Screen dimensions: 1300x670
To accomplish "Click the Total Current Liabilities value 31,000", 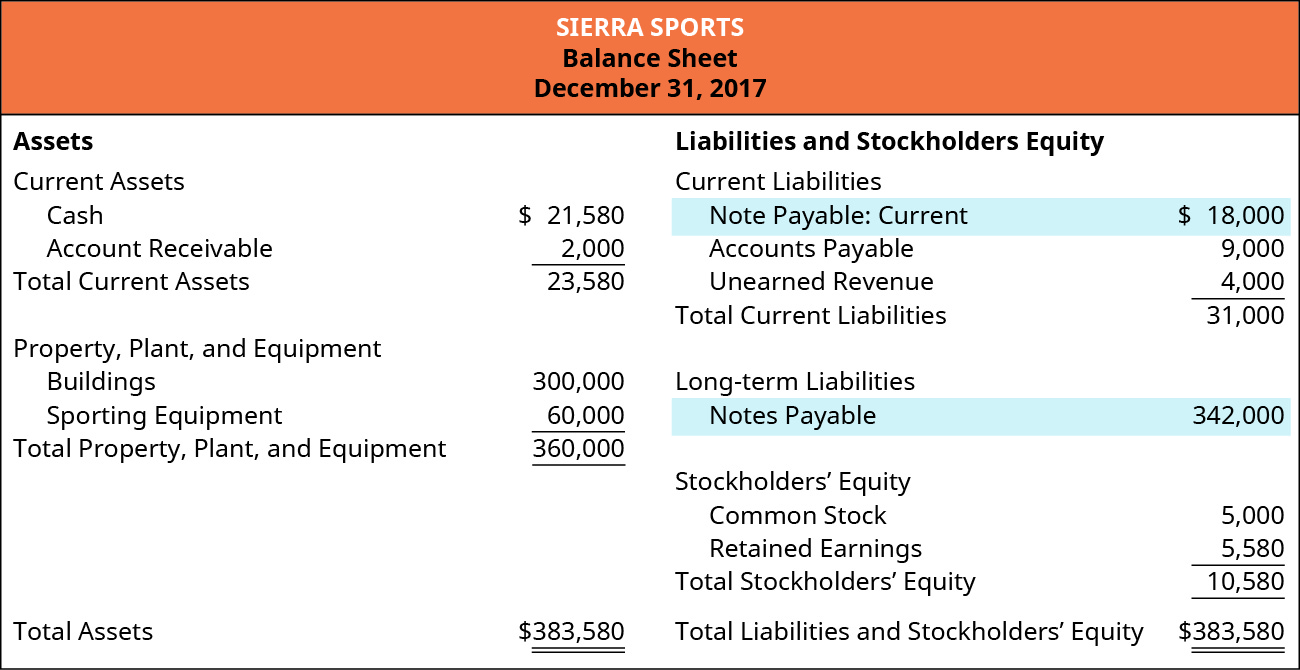I will (x=1243, y=315).
